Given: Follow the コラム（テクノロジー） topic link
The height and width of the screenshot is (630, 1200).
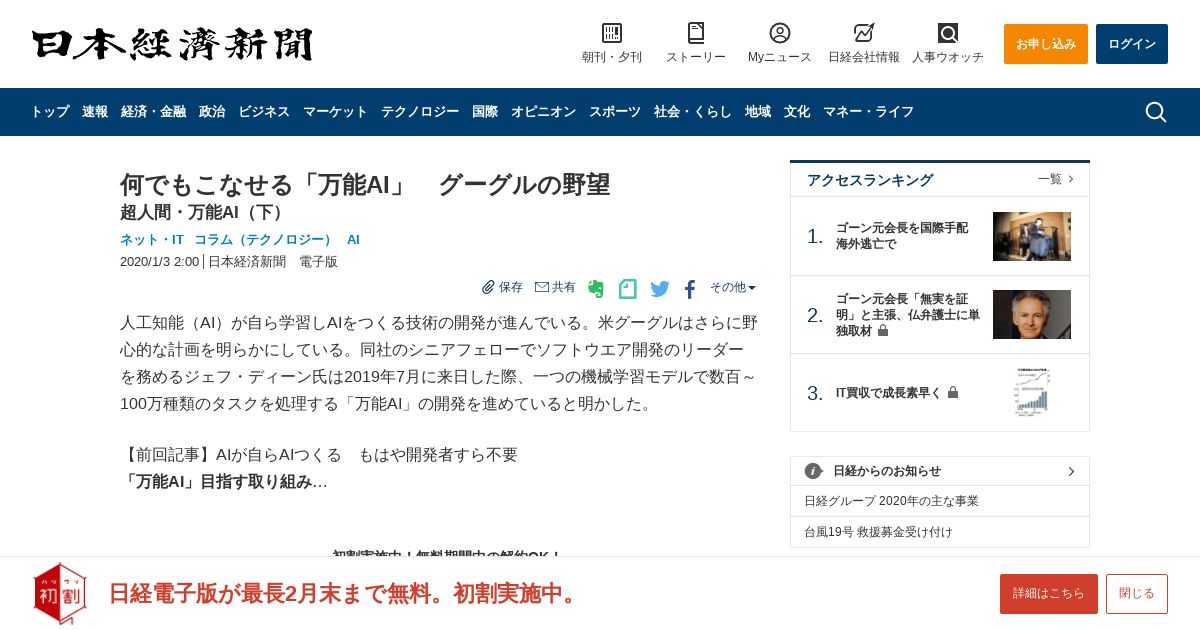Looking at the screenshot, I should [x=265, y=240].
